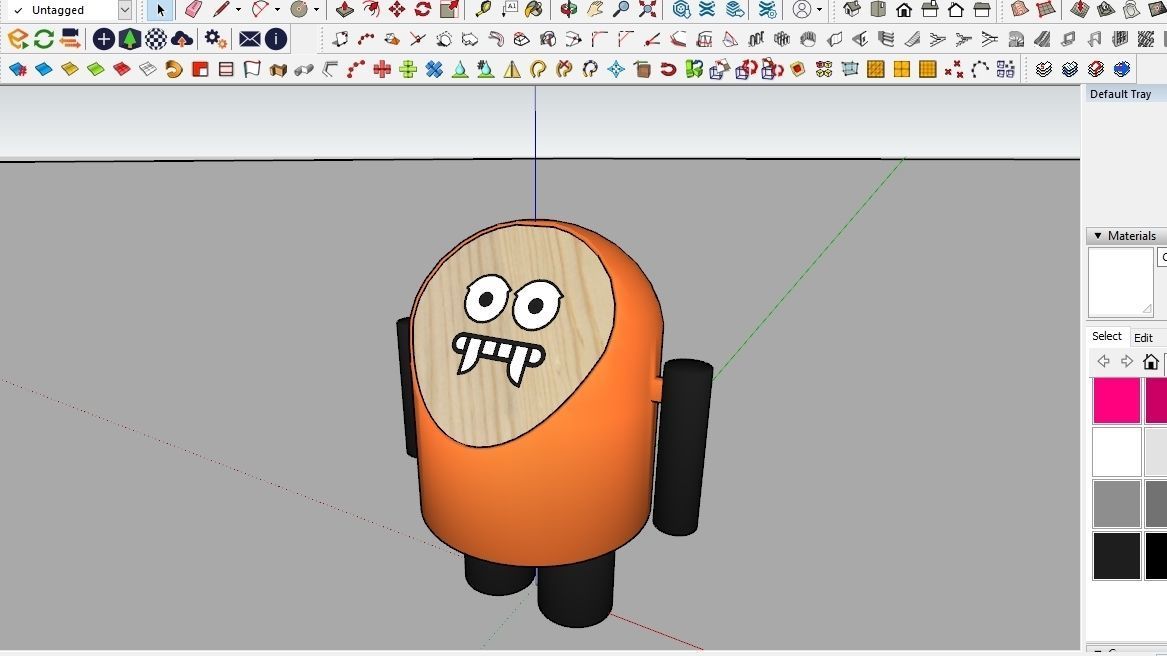
Task: Switch to Iso house view
Action: point(851,10)
